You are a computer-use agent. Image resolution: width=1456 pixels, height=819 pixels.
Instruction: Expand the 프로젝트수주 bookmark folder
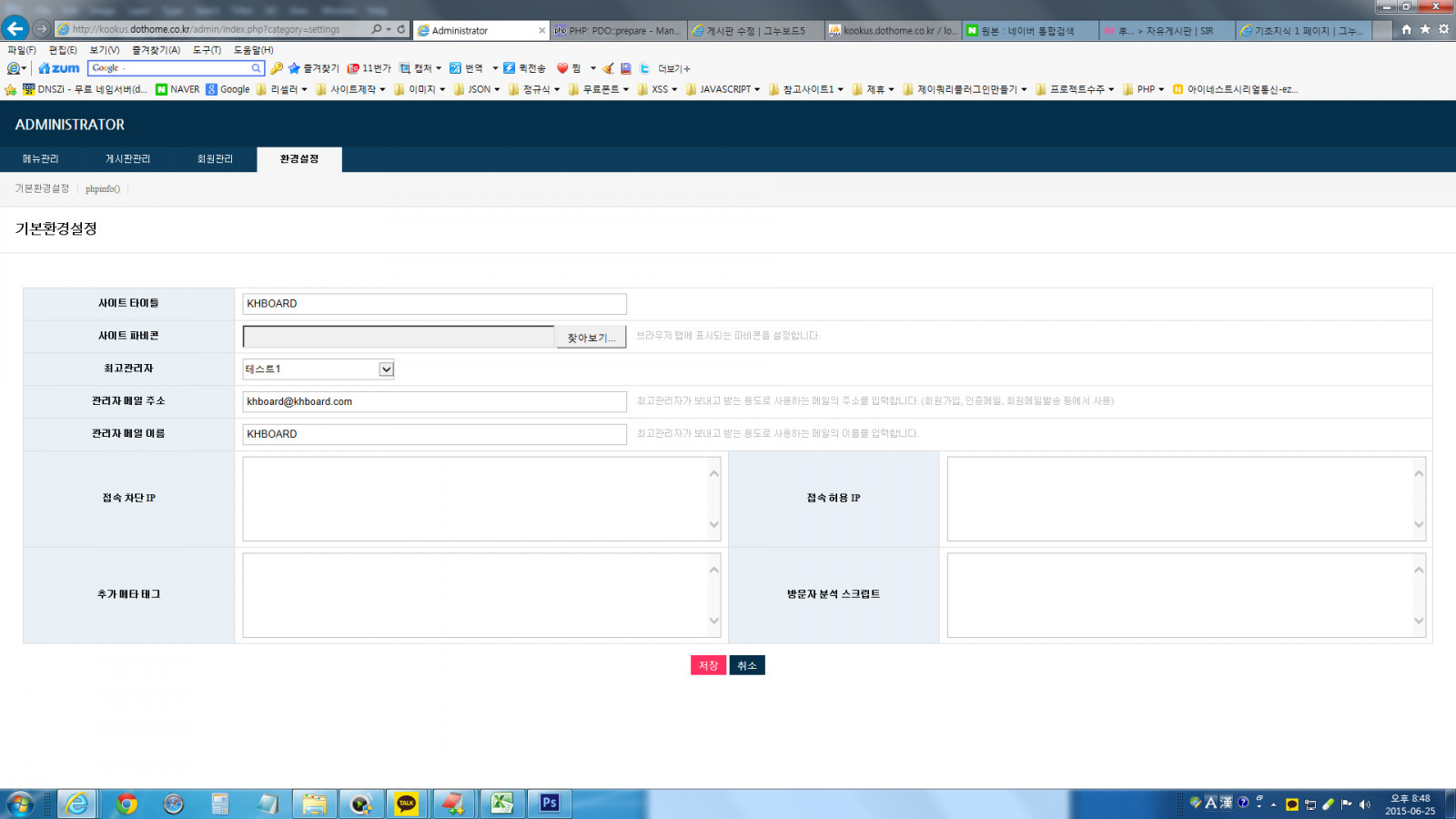click(1076, 89)
